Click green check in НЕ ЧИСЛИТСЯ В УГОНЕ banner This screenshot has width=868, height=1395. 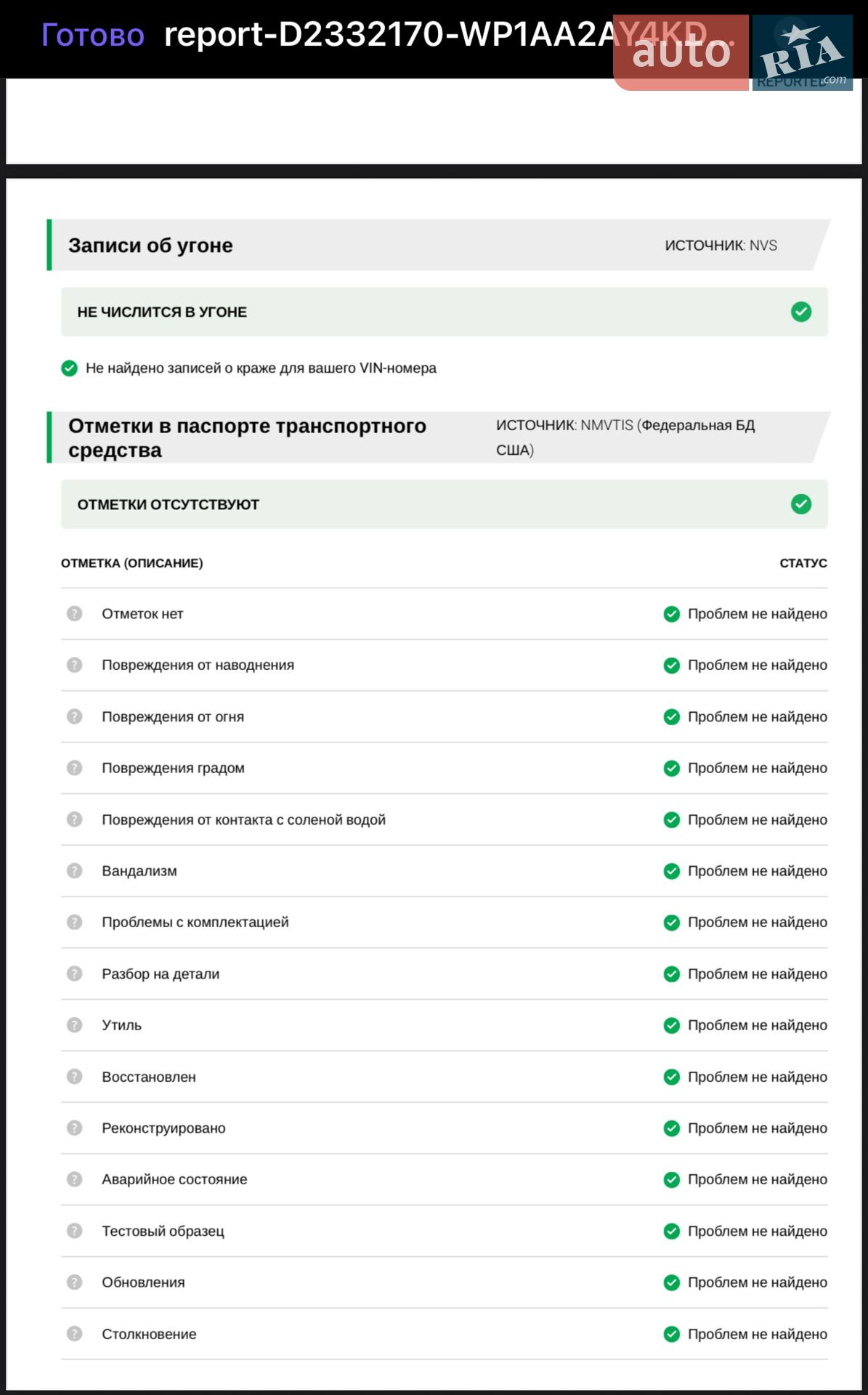point(801,312)
